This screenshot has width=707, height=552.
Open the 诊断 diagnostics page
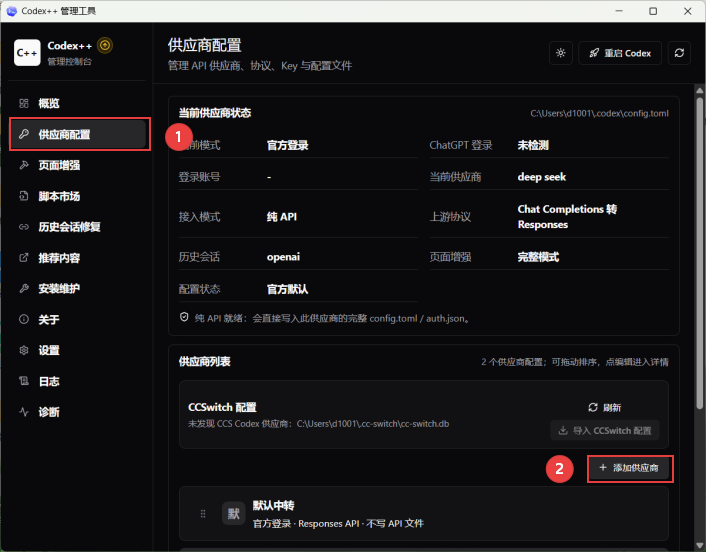click(78, 412)
